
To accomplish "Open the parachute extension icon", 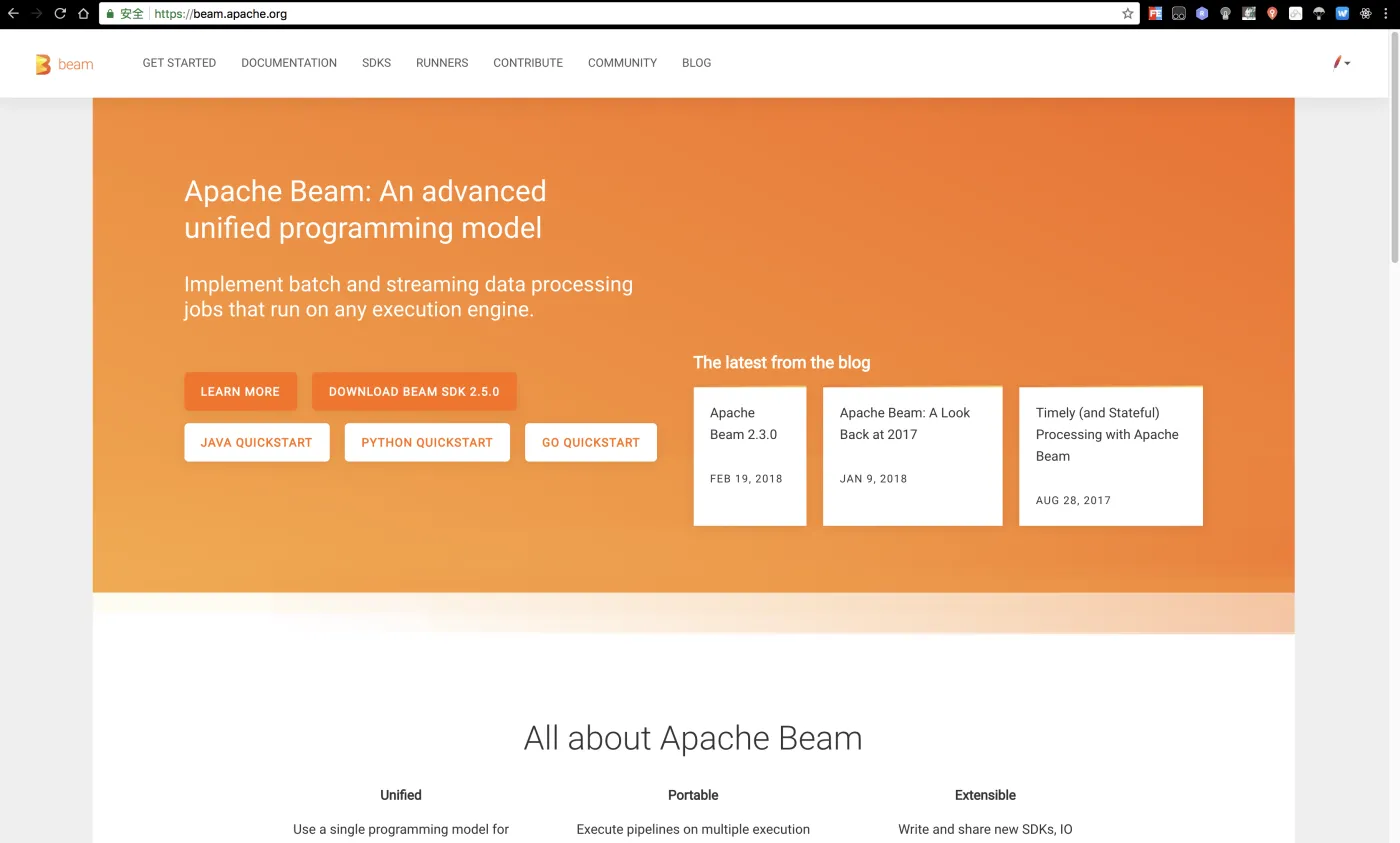I will [x=1319, y=14].
